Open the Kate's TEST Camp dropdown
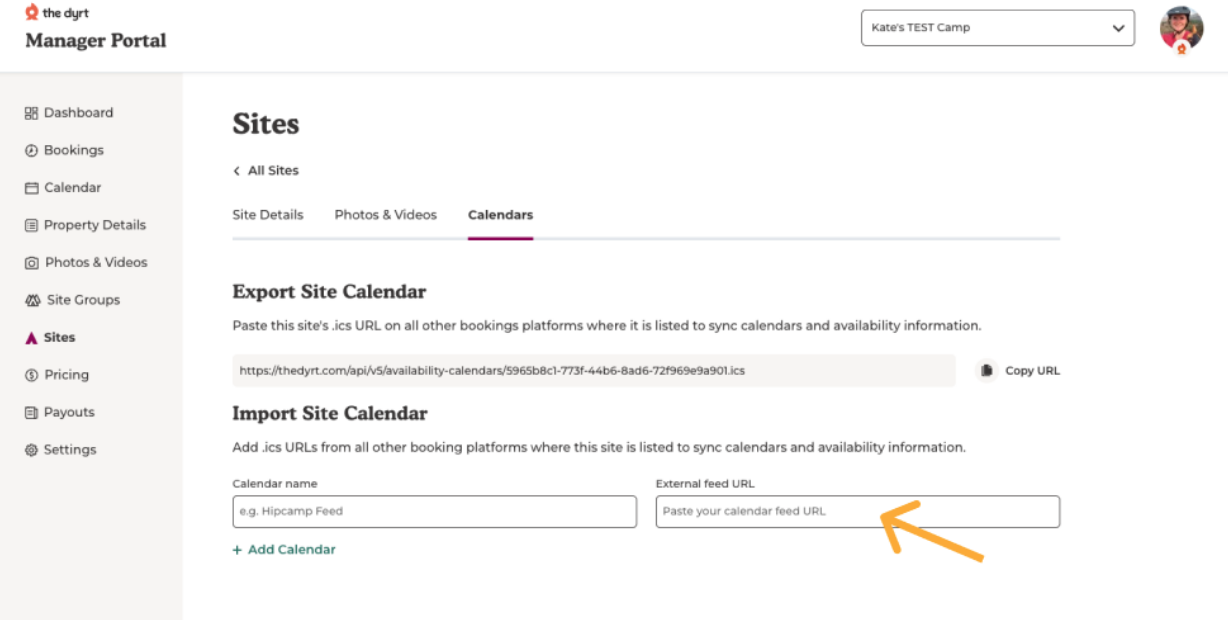This screenshot has width=1228, height=620. (997, 28)
